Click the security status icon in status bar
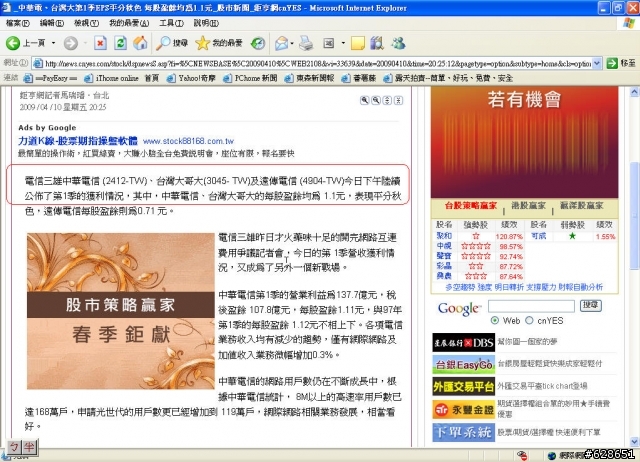Screen dimensions: 640x462 coord(522,455)
